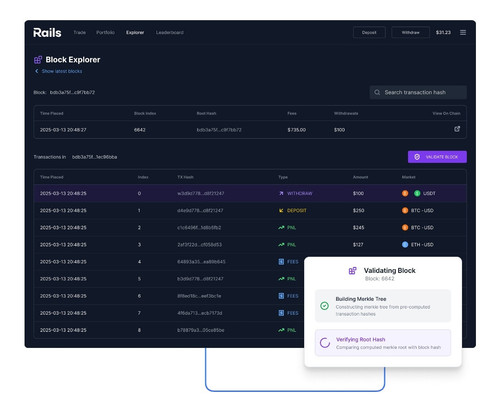Click the PNL trend icon in row 8
This screenshot has height=413, width=500.
tap(281, 330)
